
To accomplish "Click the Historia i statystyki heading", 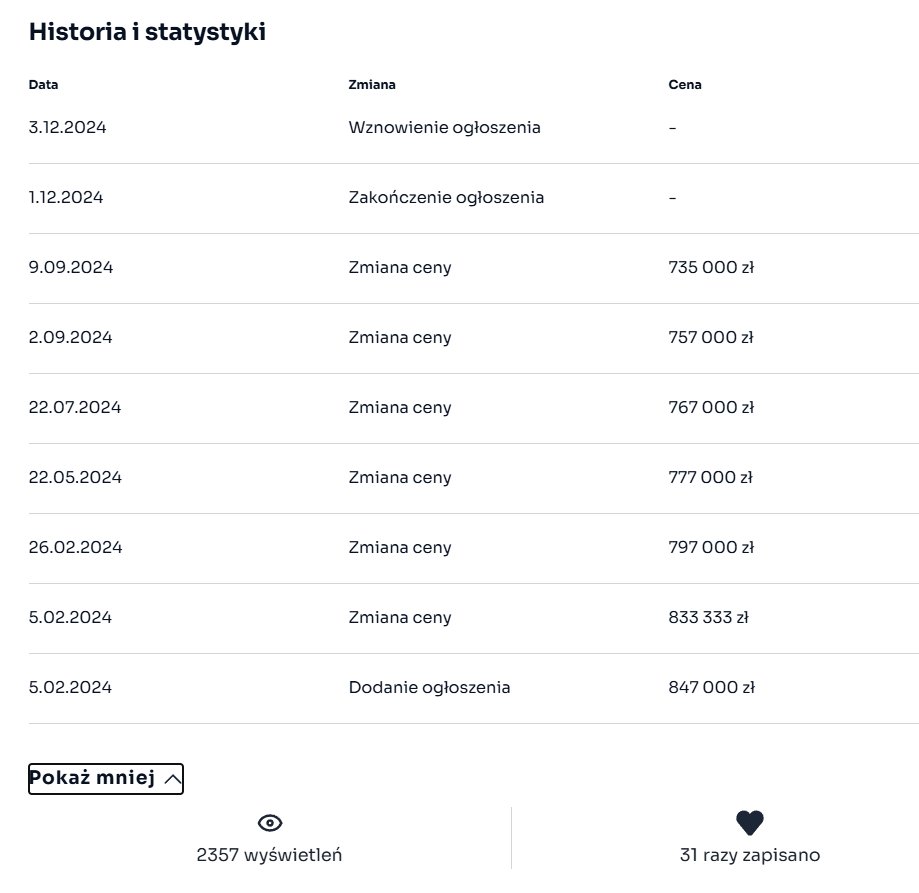I will [147, 32].
